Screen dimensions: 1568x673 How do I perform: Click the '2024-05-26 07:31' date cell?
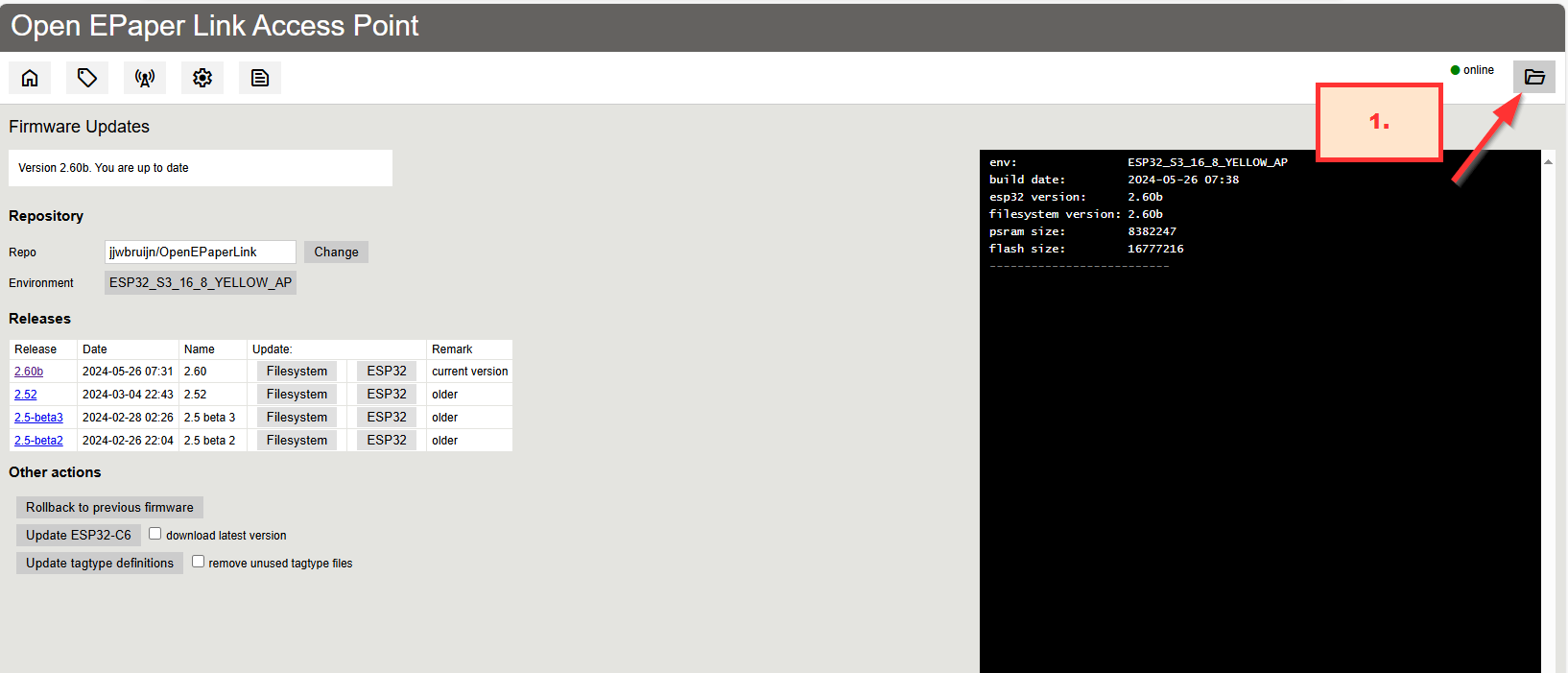click(x=128, y=372)
